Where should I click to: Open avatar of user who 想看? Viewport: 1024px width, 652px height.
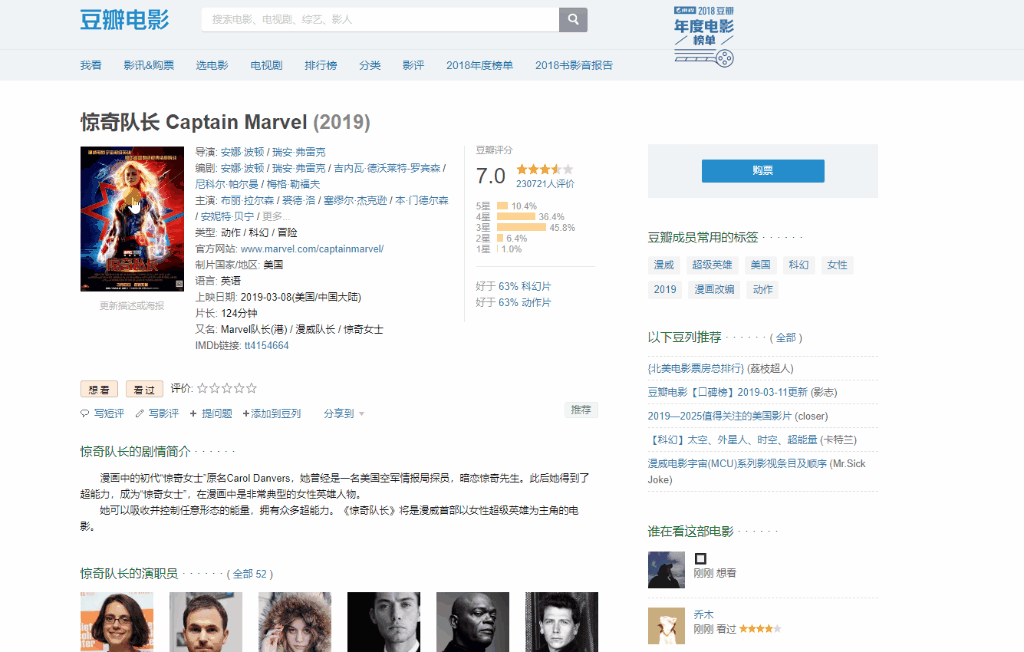666,570
